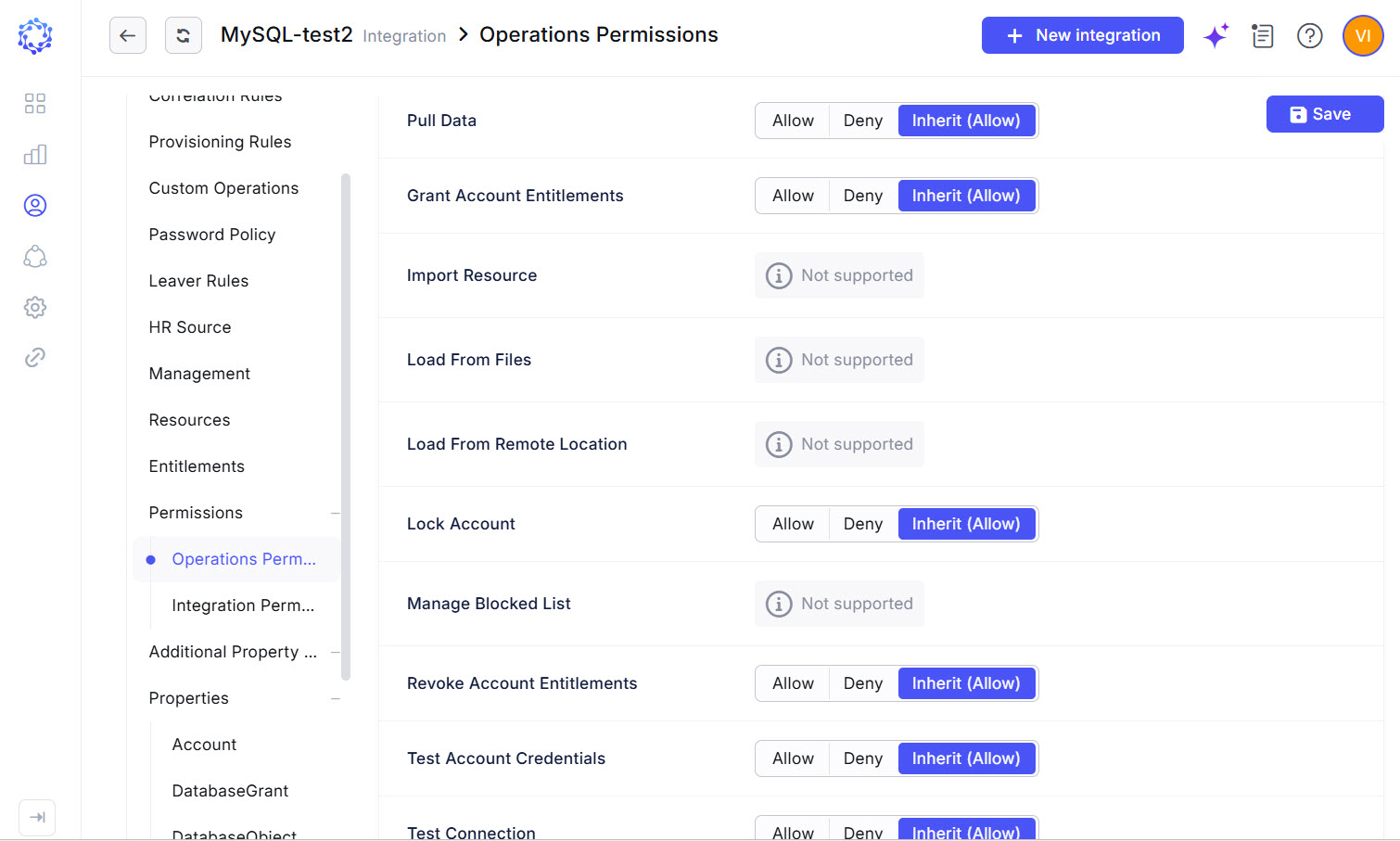
Task: Set Lock Account to Allow
Action: (793, 524)
